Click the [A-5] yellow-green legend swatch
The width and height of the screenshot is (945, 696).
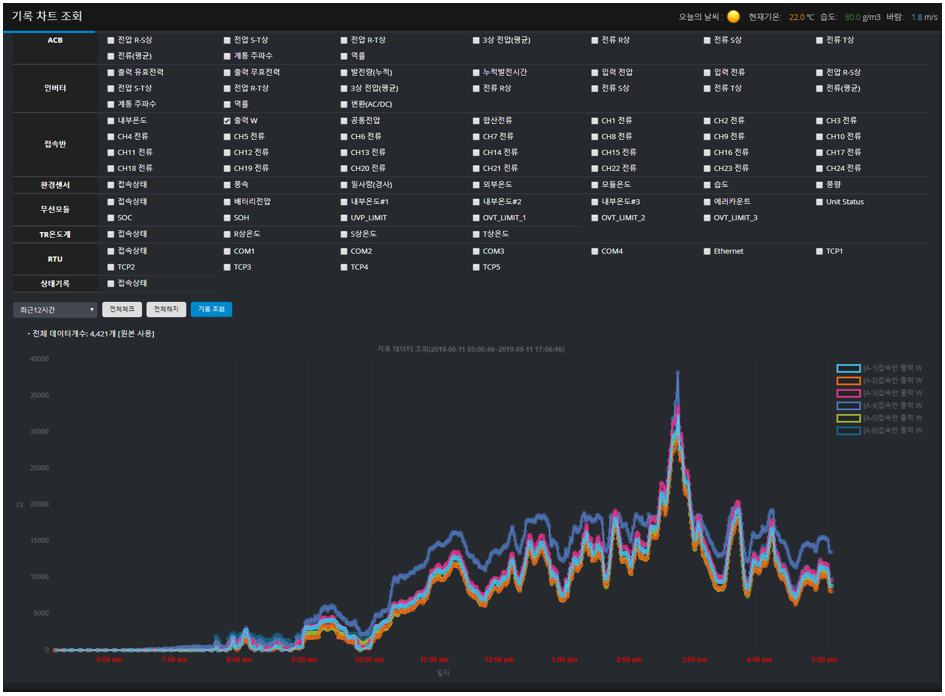tap(847, 418)
